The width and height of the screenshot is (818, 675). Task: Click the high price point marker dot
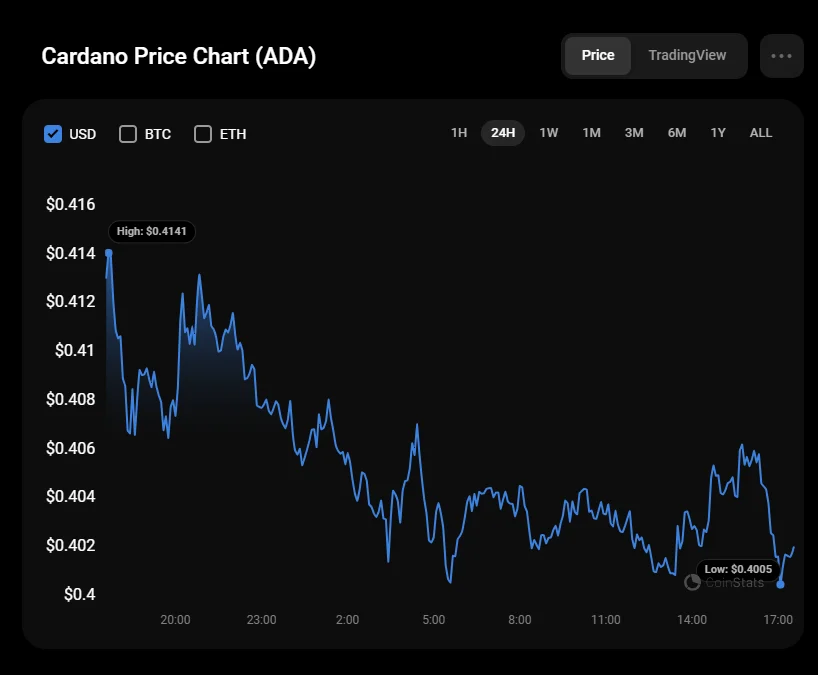108,253
